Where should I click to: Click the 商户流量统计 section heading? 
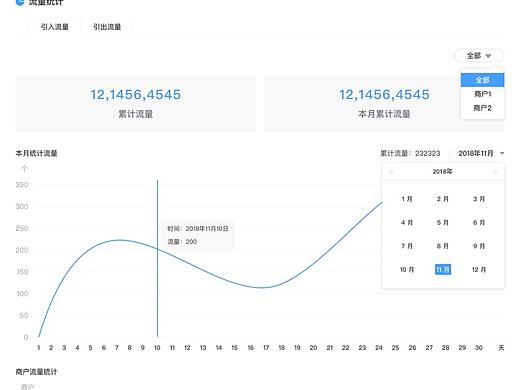36,372
